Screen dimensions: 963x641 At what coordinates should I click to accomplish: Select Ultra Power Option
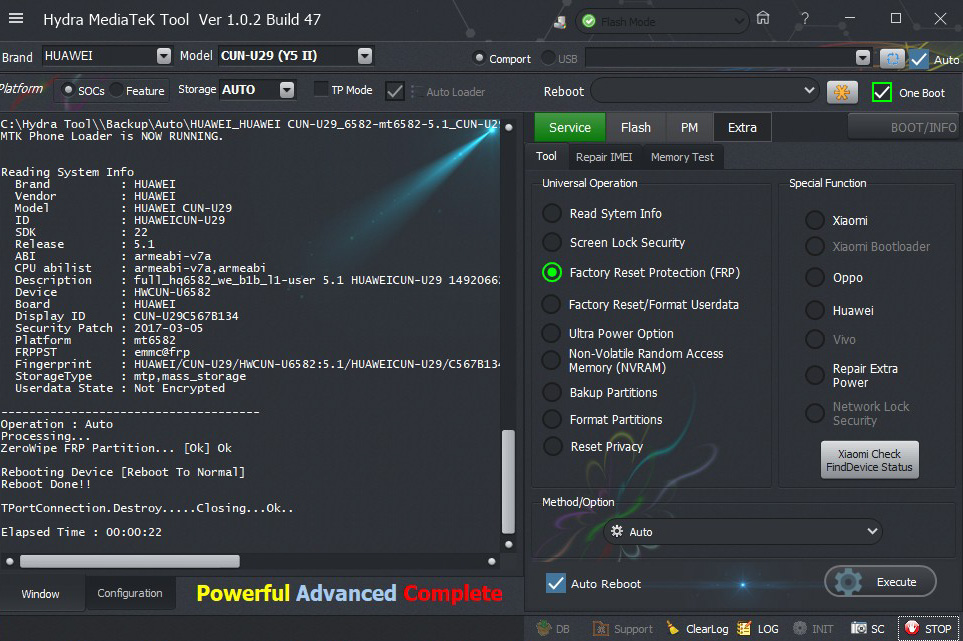pyautogui.click(x=552, y=333)
